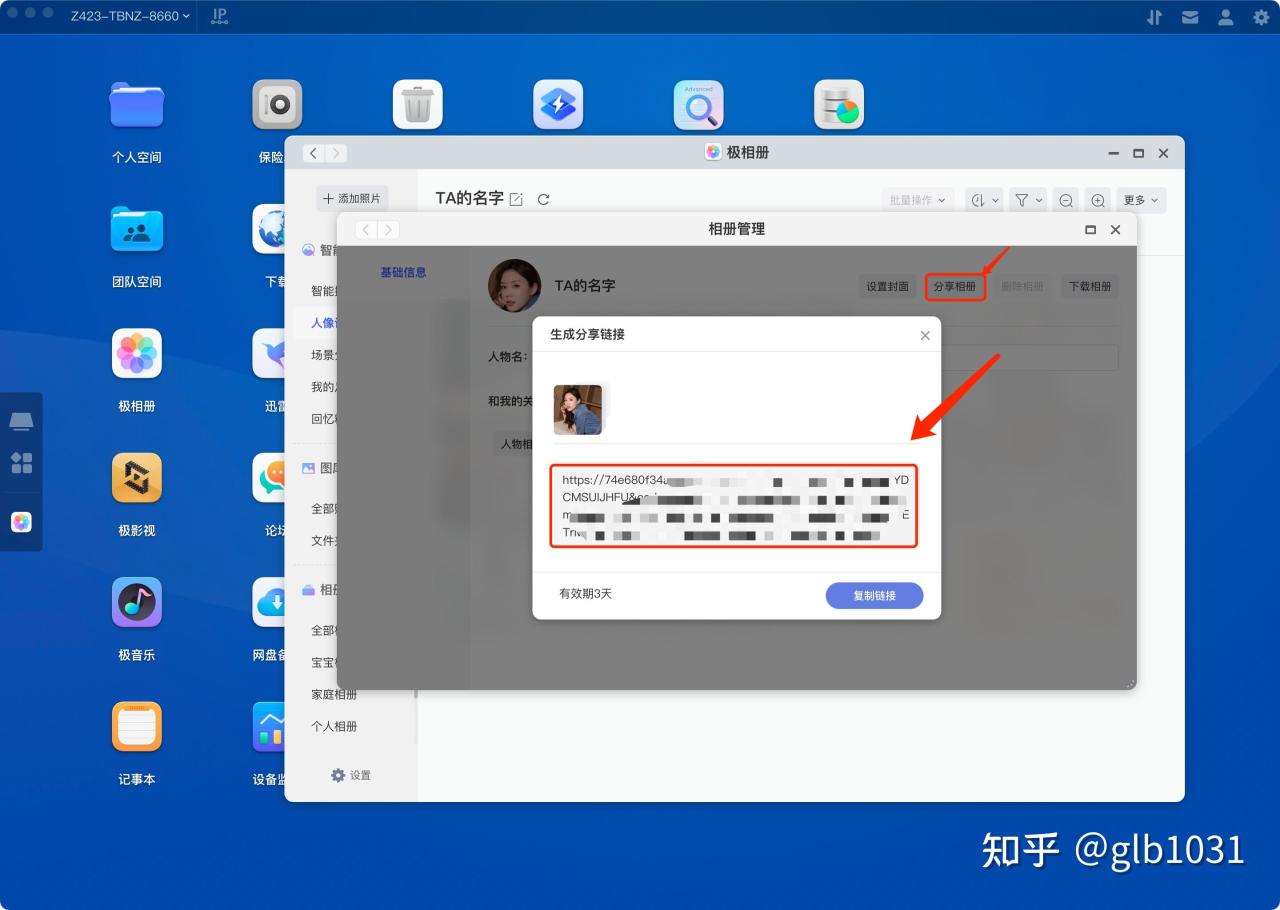Image resolution: width=1280 pixels, height=910 pixels.
Task: Open the sort order dropdown
Action: pos(982,199)
